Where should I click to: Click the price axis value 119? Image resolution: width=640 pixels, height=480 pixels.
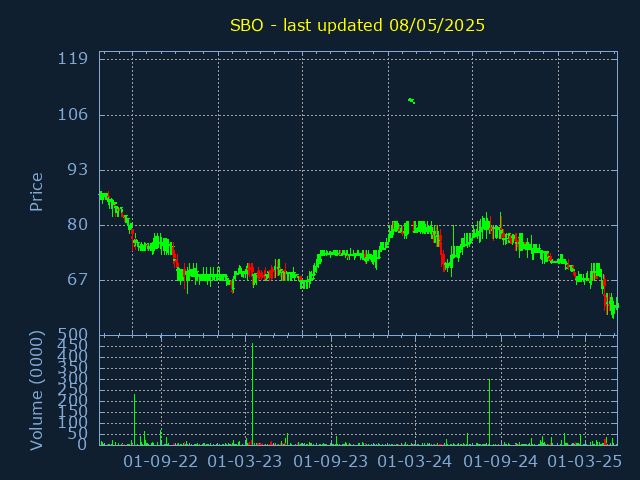click(73, 59)
